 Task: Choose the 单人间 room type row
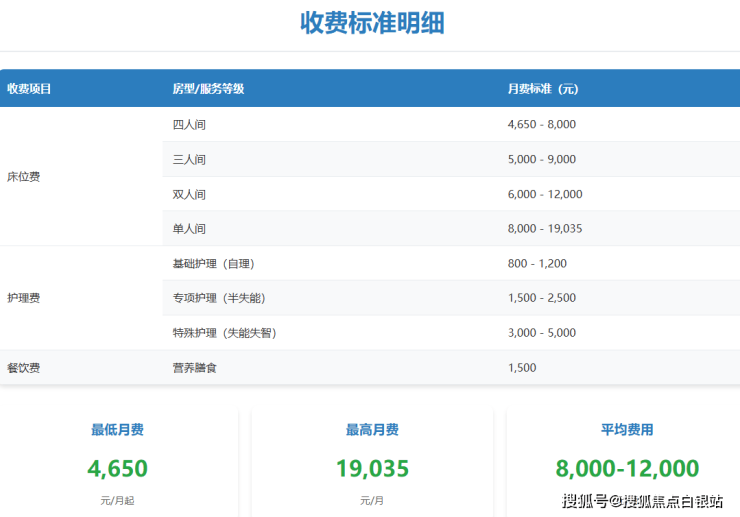[189, 229]
